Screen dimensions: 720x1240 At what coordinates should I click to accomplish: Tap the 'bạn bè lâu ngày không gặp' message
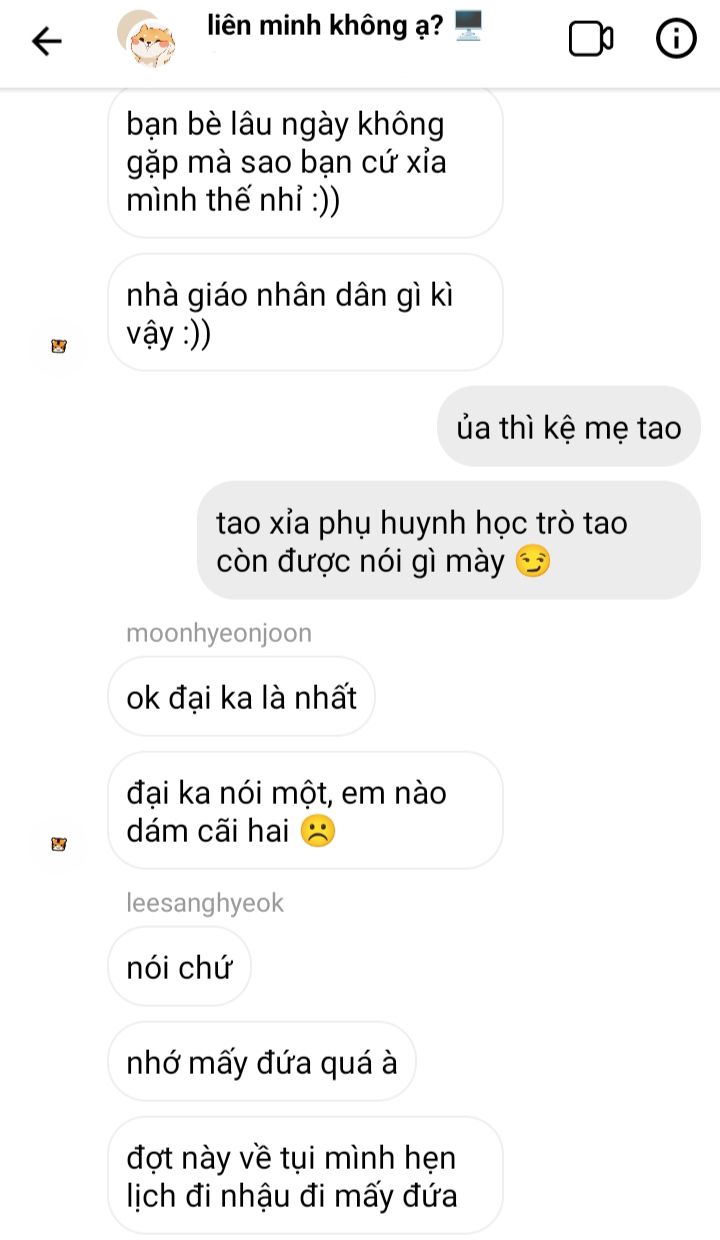(x=305, y=163)
